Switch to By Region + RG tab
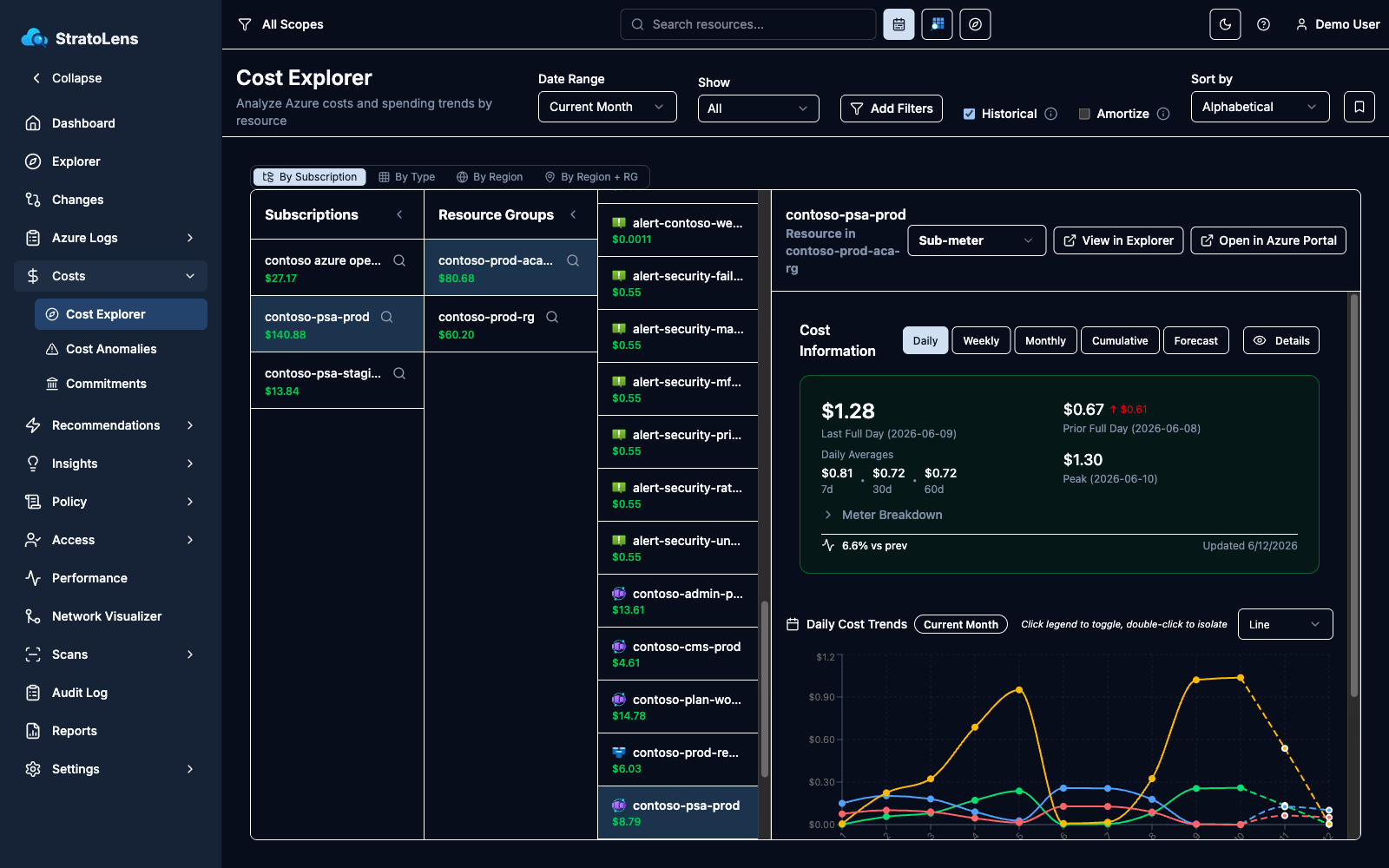 coord(591,177)
